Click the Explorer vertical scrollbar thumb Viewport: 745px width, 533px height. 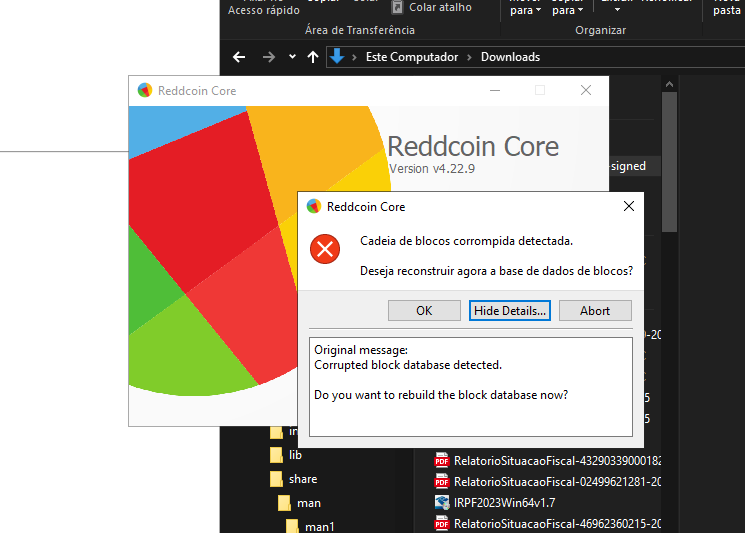[x=669, y=162]
